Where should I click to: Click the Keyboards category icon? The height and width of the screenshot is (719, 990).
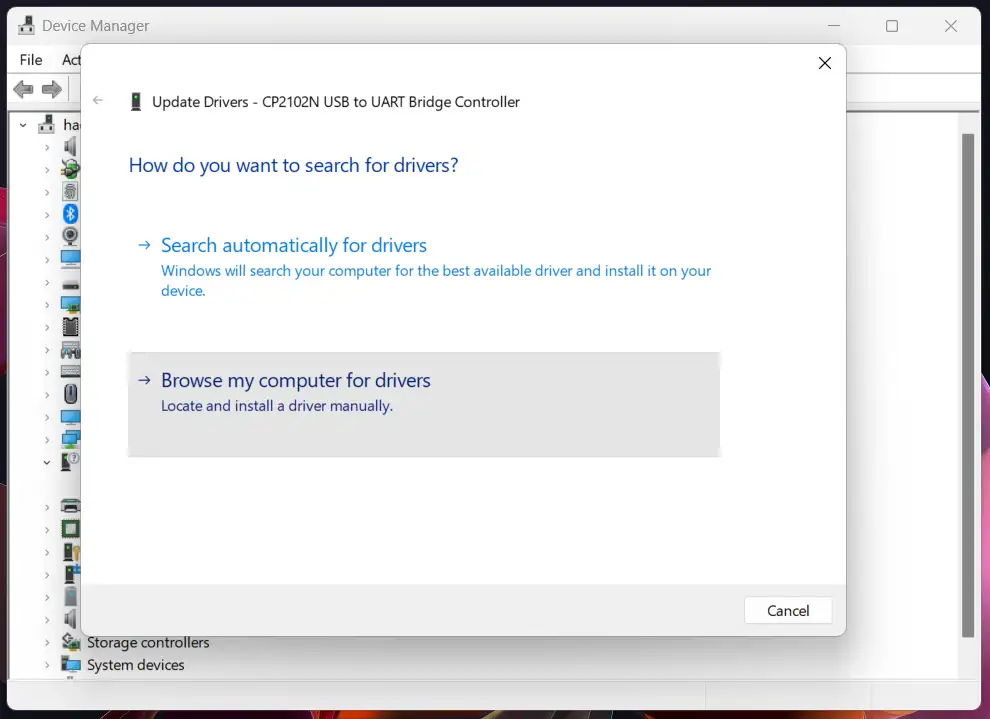(x=70, y=371)
